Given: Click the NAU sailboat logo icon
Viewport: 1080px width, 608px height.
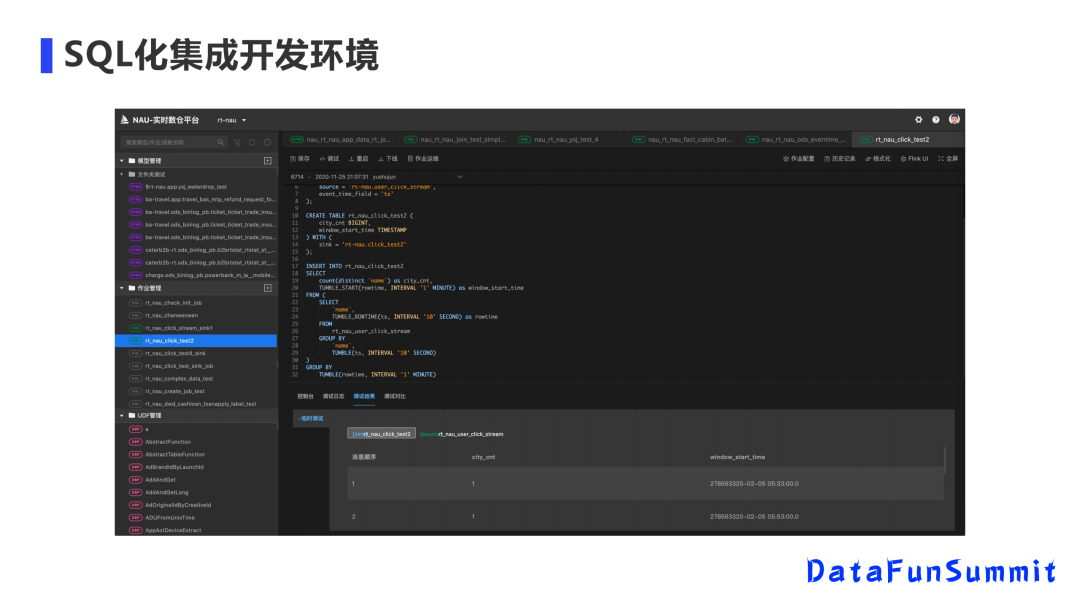Looking at the screenshot, I should click(x=125, y=120).
